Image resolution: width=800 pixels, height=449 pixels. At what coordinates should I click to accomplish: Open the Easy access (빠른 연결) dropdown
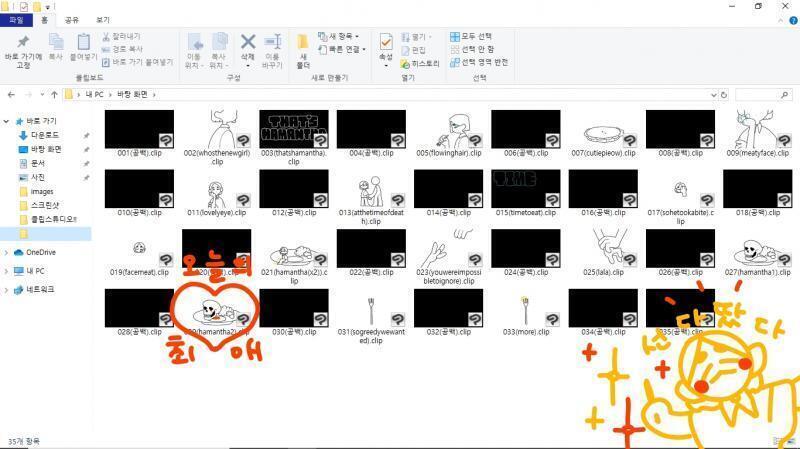[341, 49]
